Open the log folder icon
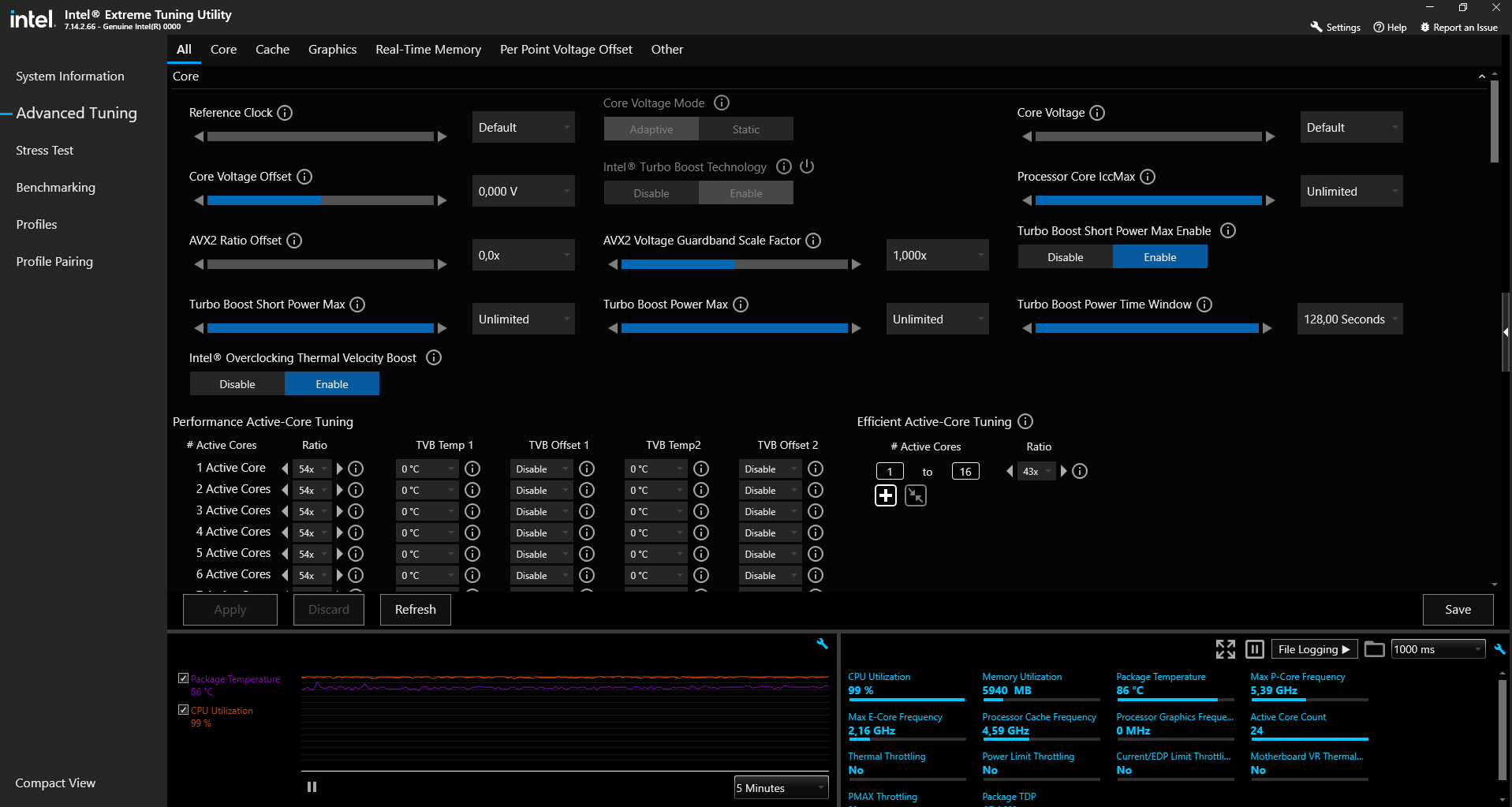Screen dimensions: 1512x807 (1375, 649)
